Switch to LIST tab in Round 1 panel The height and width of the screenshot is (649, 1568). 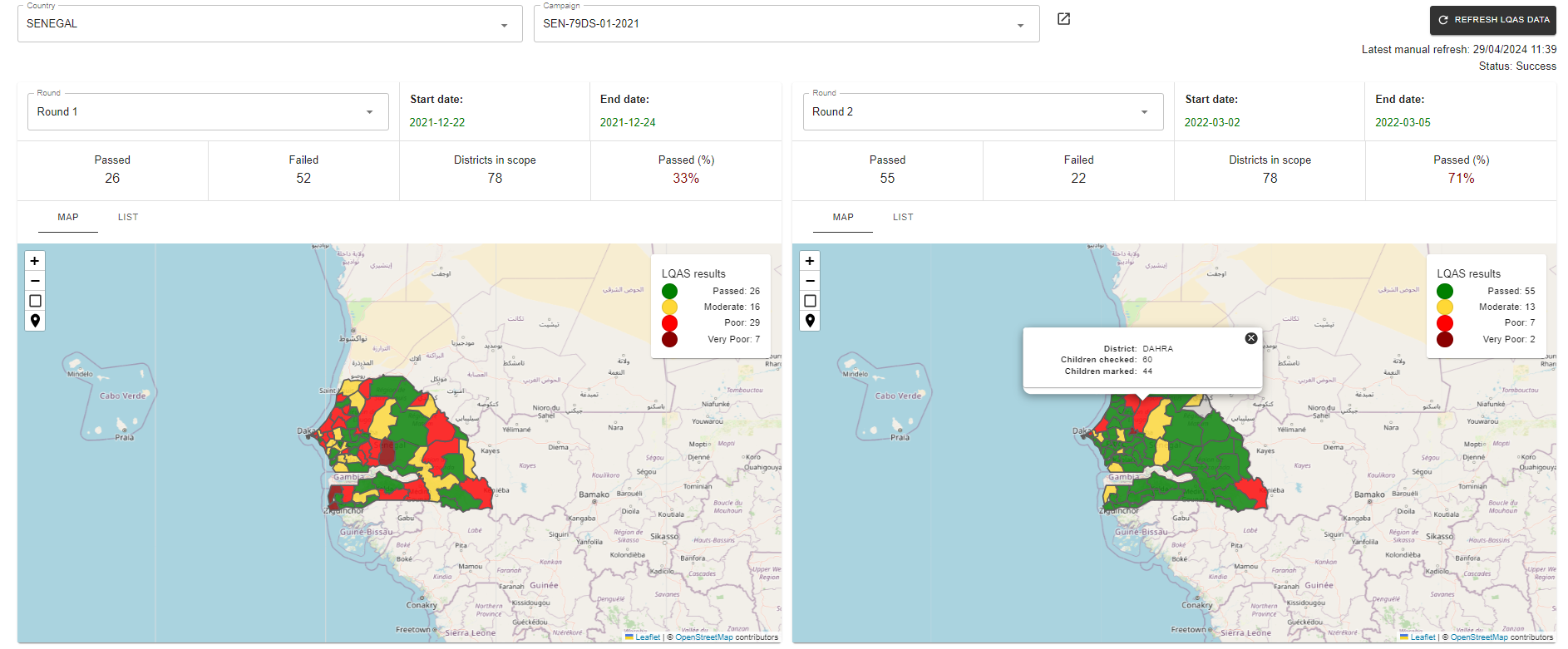[128, 218]
